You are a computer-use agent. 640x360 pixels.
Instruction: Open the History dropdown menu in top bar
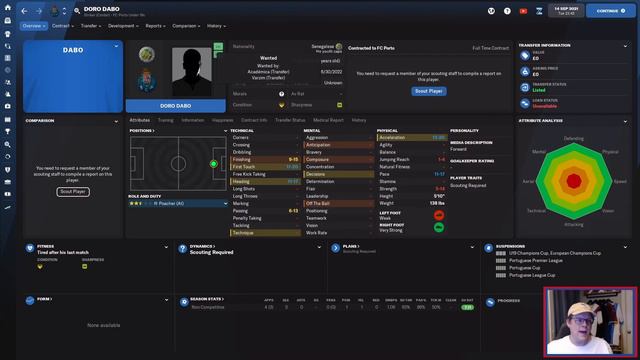pos(216,26)
